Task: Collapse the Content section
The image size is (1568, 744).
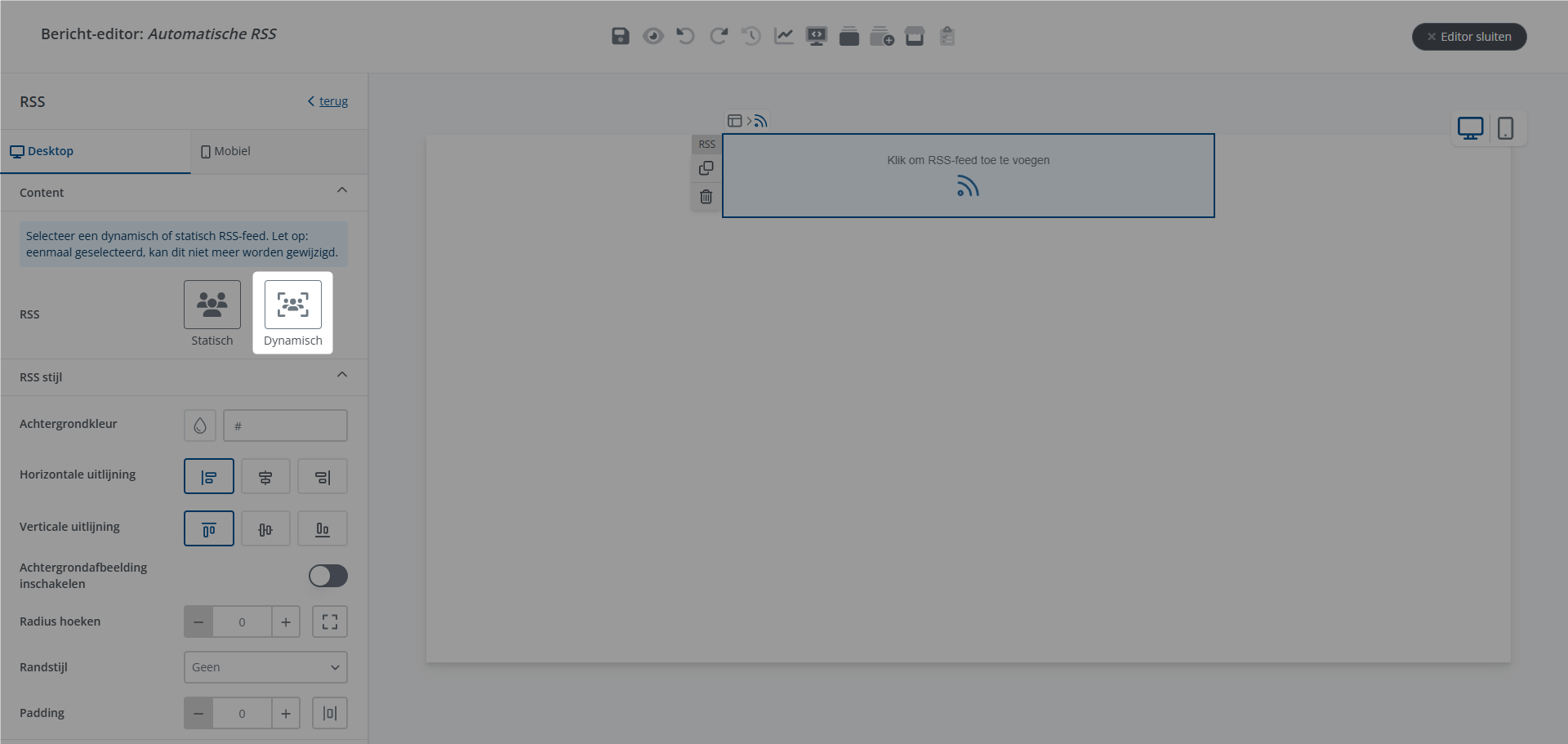Action: (x=342, y=190)
